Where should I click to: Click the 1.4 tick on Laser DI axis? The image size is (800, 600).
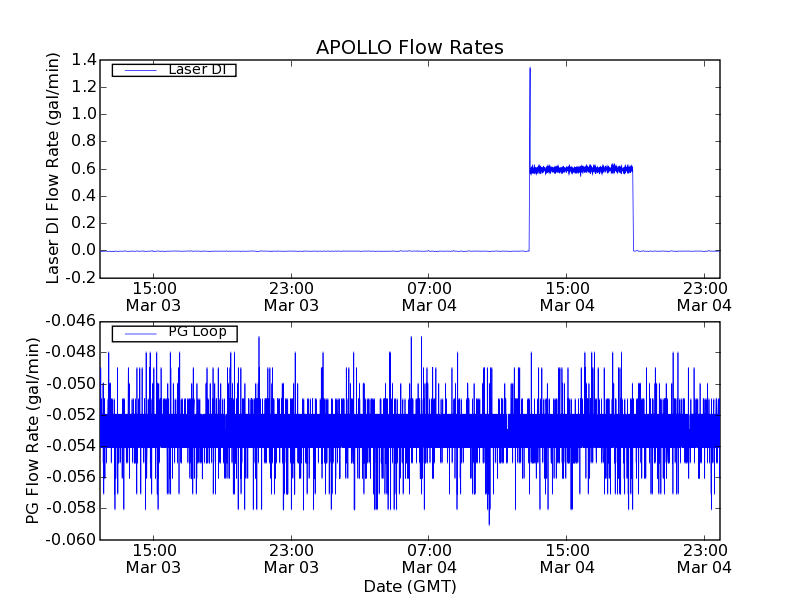84,60
